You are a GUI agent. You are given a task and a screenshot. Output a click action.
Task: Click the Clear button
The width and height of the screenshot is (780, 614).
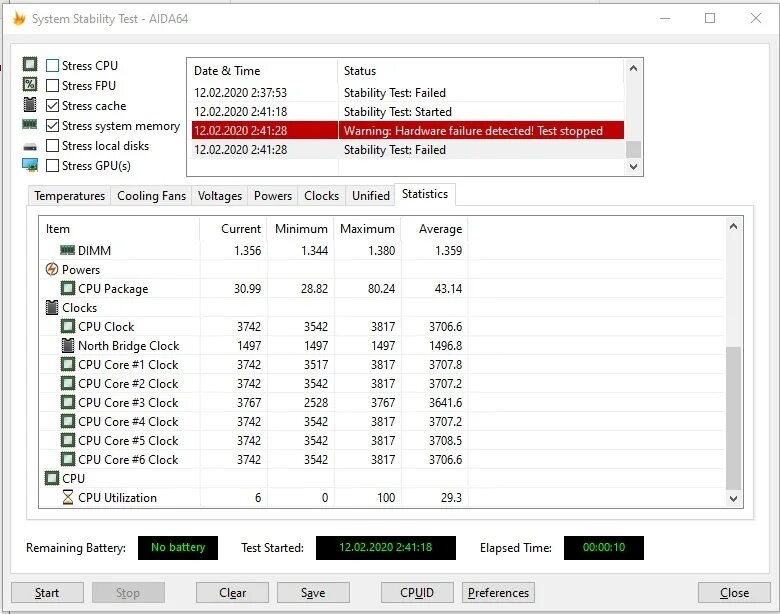(232, 593)
